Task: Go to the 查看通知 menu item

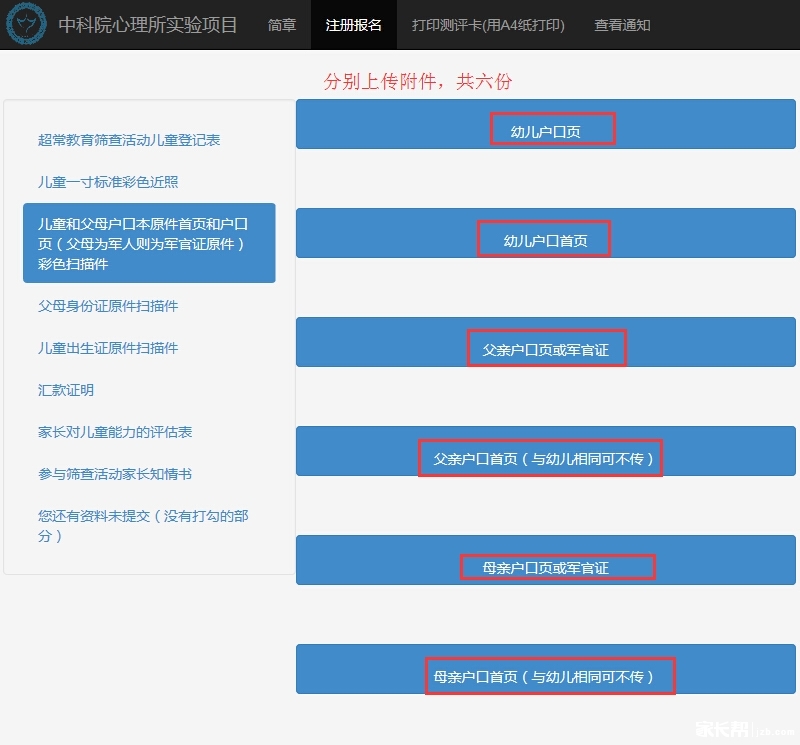Action: pyautogui.click(x=622, y=25)
